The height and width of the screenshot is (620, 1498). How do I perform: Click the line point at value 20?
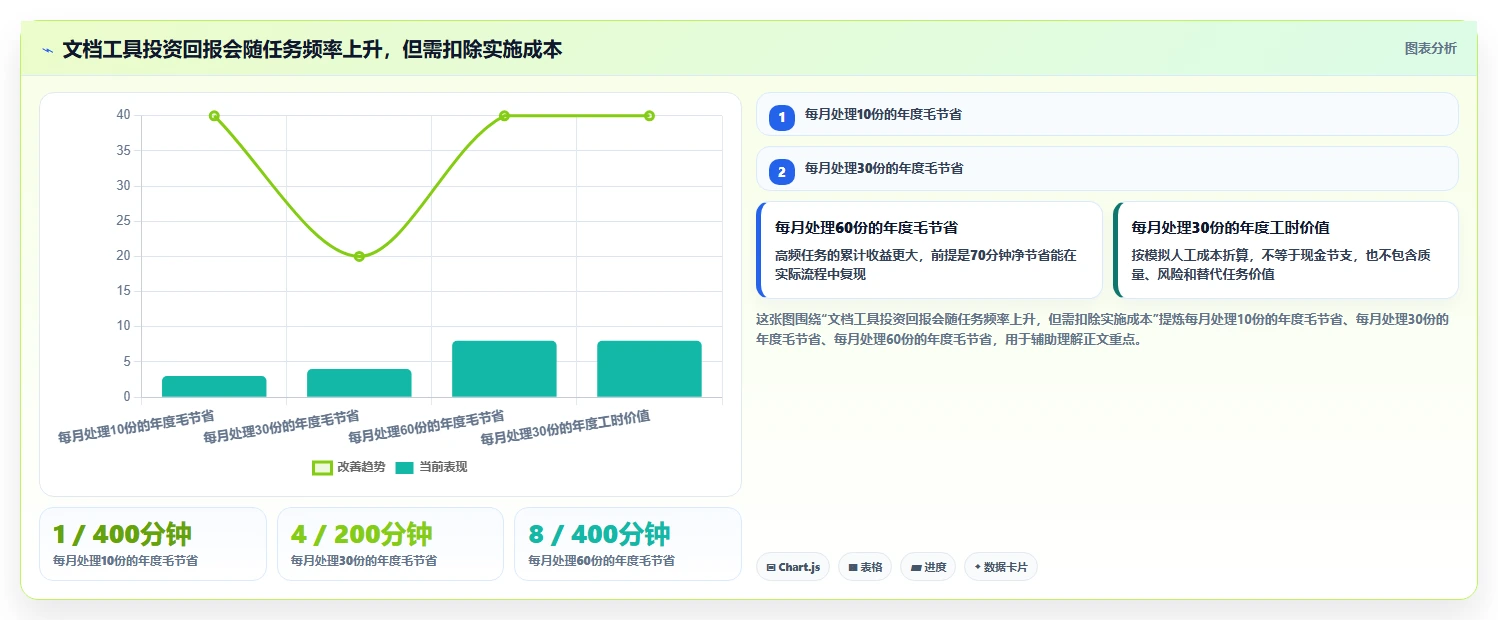coord(359,257)
